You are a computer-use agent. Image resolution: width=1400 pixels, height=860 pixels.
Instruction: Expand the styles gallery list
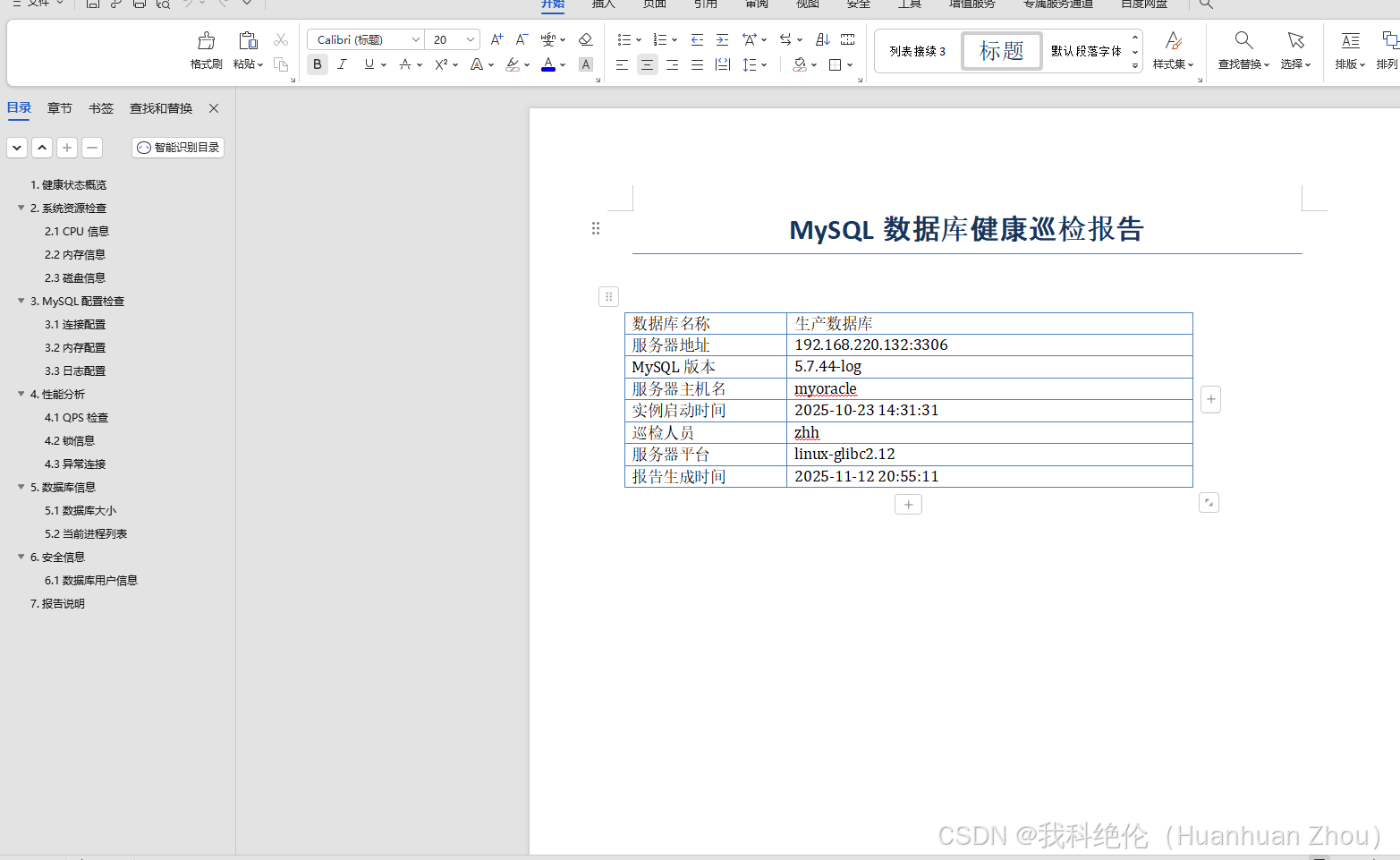(x=1135, y=65)
